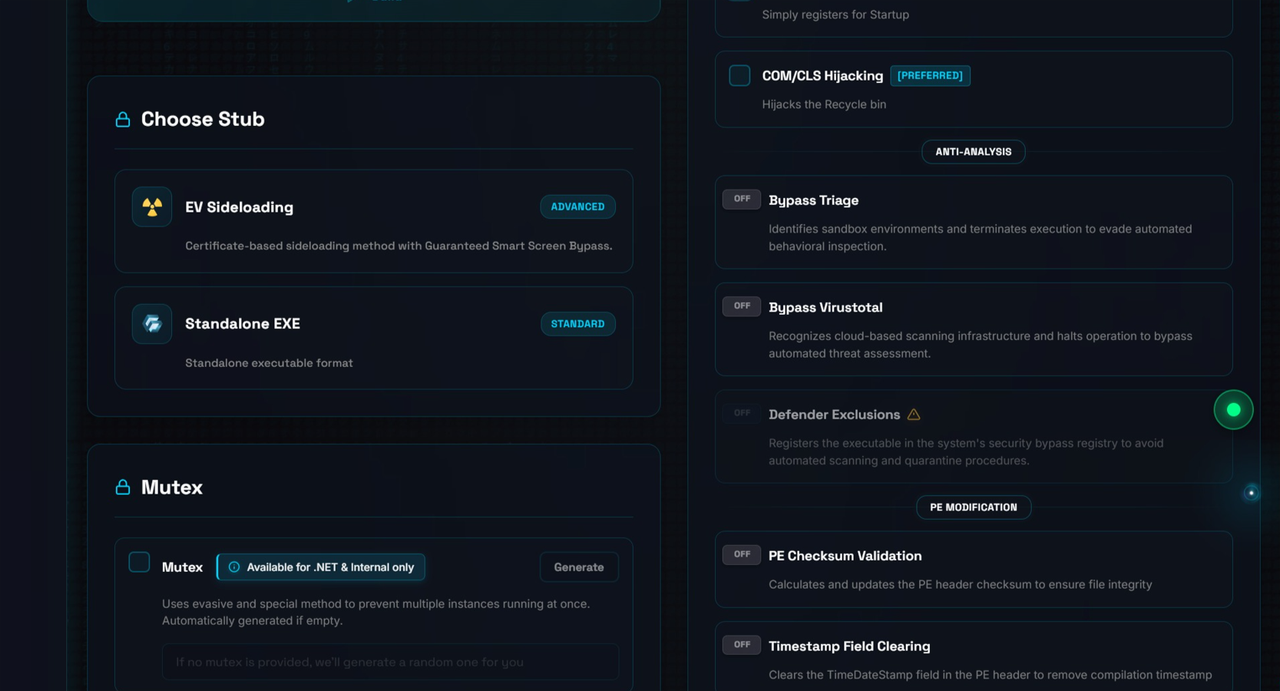Focus the mutex name input field
Screen dimensions: 1280x691
(390, 662)
